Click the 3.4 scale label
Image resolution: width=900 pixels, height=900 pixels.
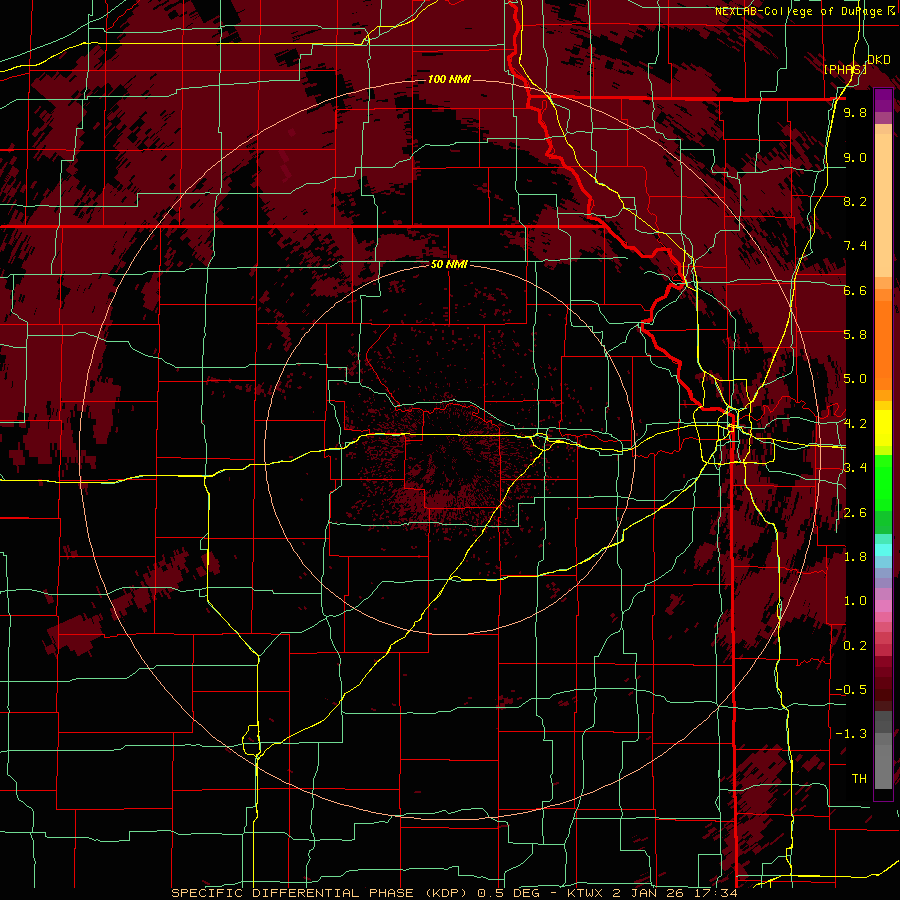point(855,468)
